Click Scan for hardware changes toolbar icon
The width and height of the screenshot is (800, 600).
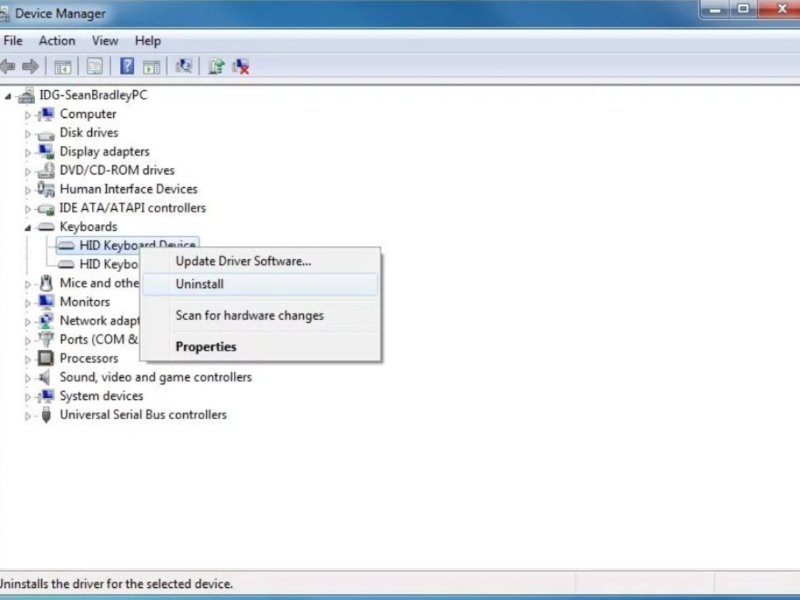click(184, 67)
